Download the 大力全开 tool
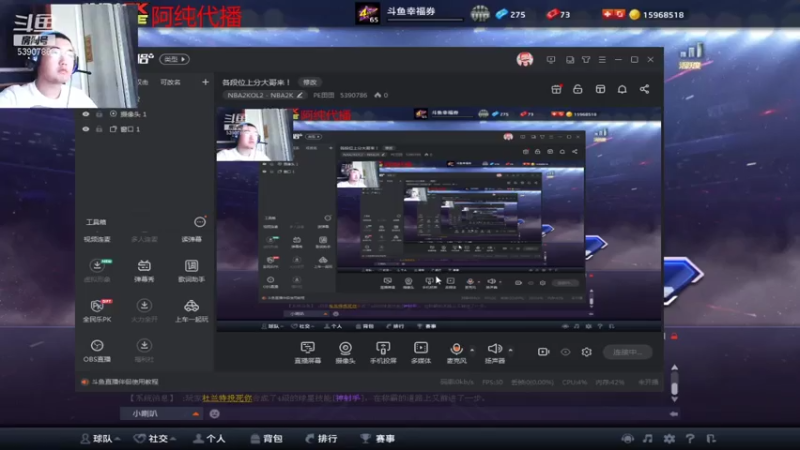800x450 pixels. coord(144,310)
